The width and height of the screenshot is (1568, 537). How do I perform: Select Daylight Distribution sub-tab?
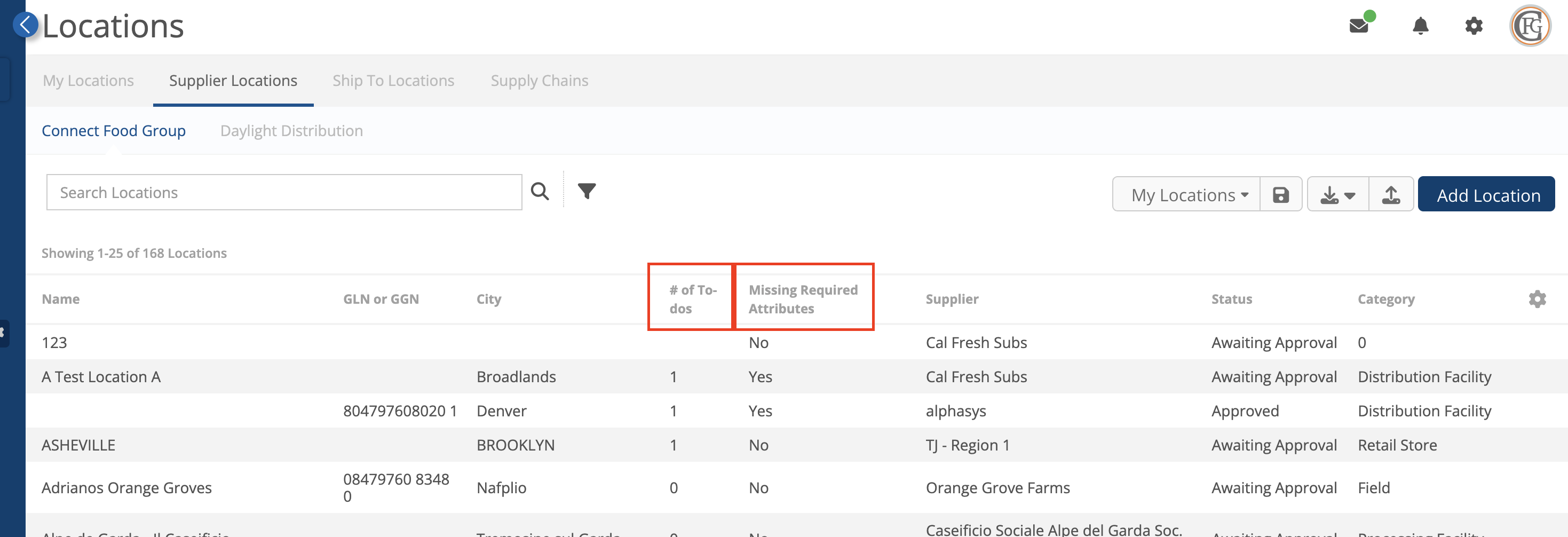tap(291, 131)
